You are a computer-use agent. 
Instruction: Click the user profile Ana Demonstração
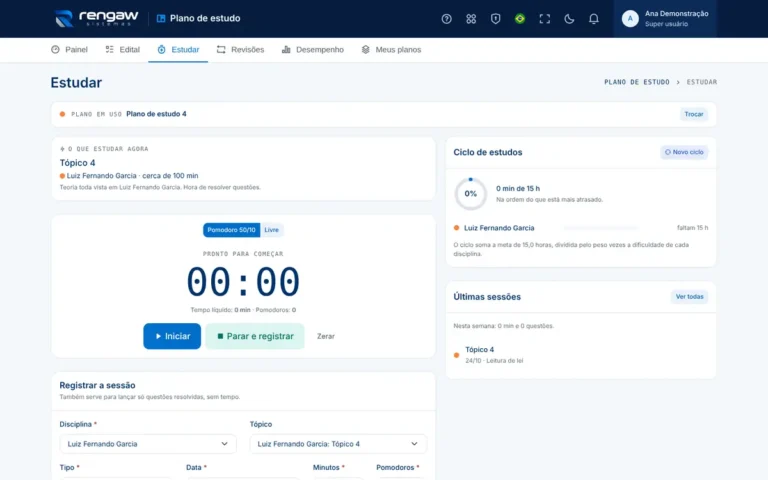[665, 19]
